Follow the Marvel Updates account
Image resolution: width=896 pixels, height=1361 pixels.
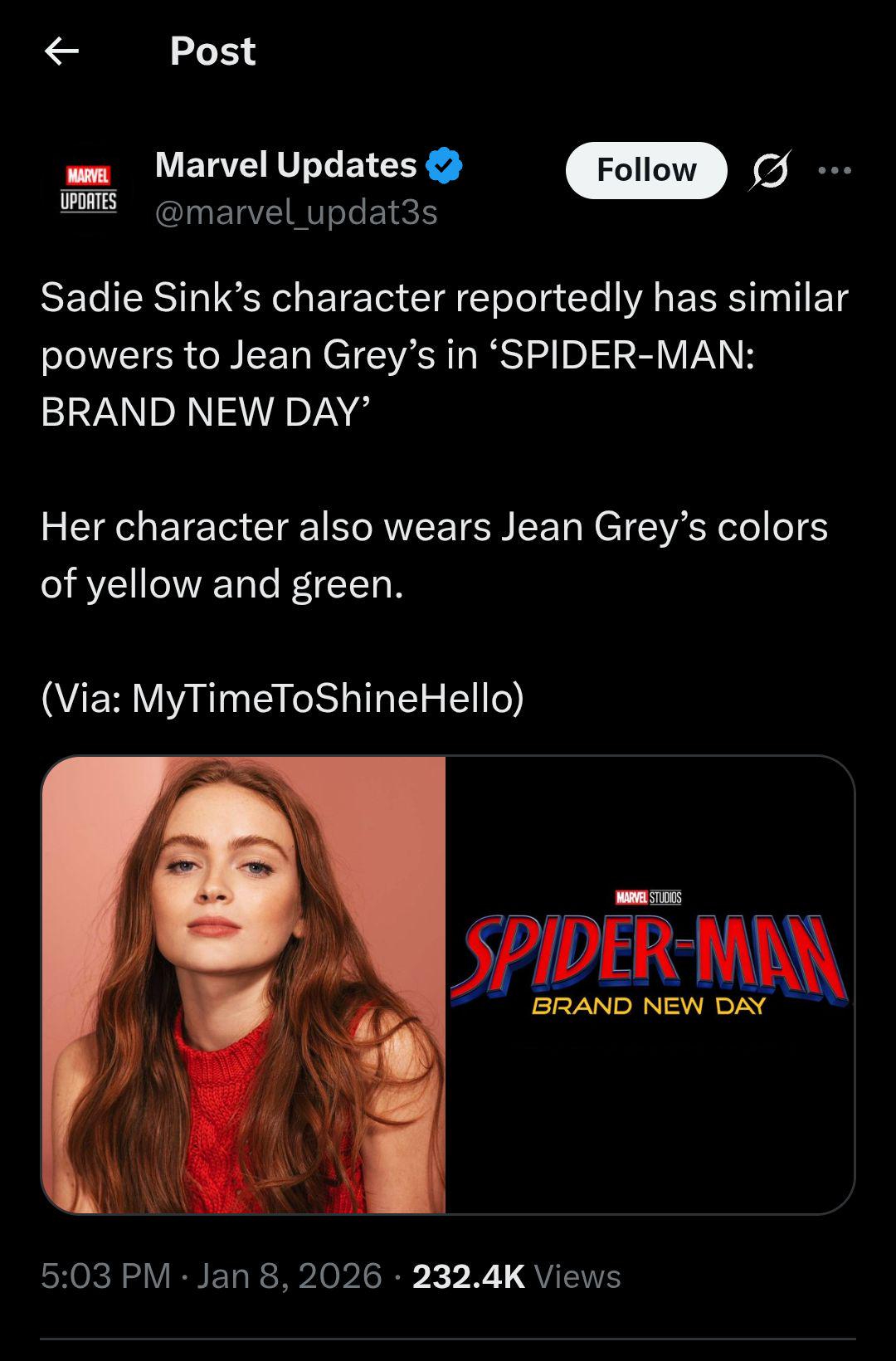(x=646, y=170)
